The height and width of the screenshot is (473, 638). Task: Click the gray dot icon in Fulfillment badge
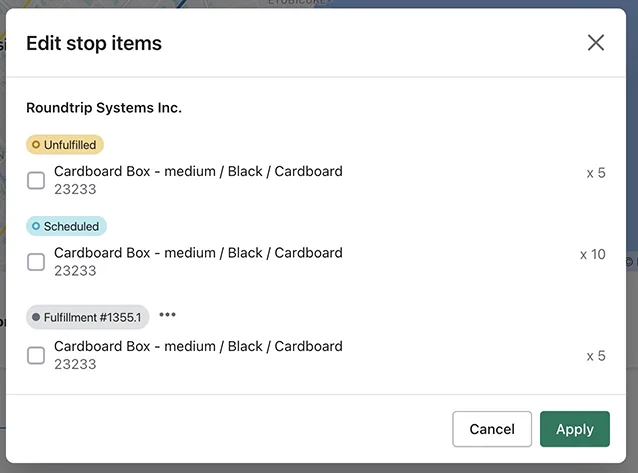(36, 317)
